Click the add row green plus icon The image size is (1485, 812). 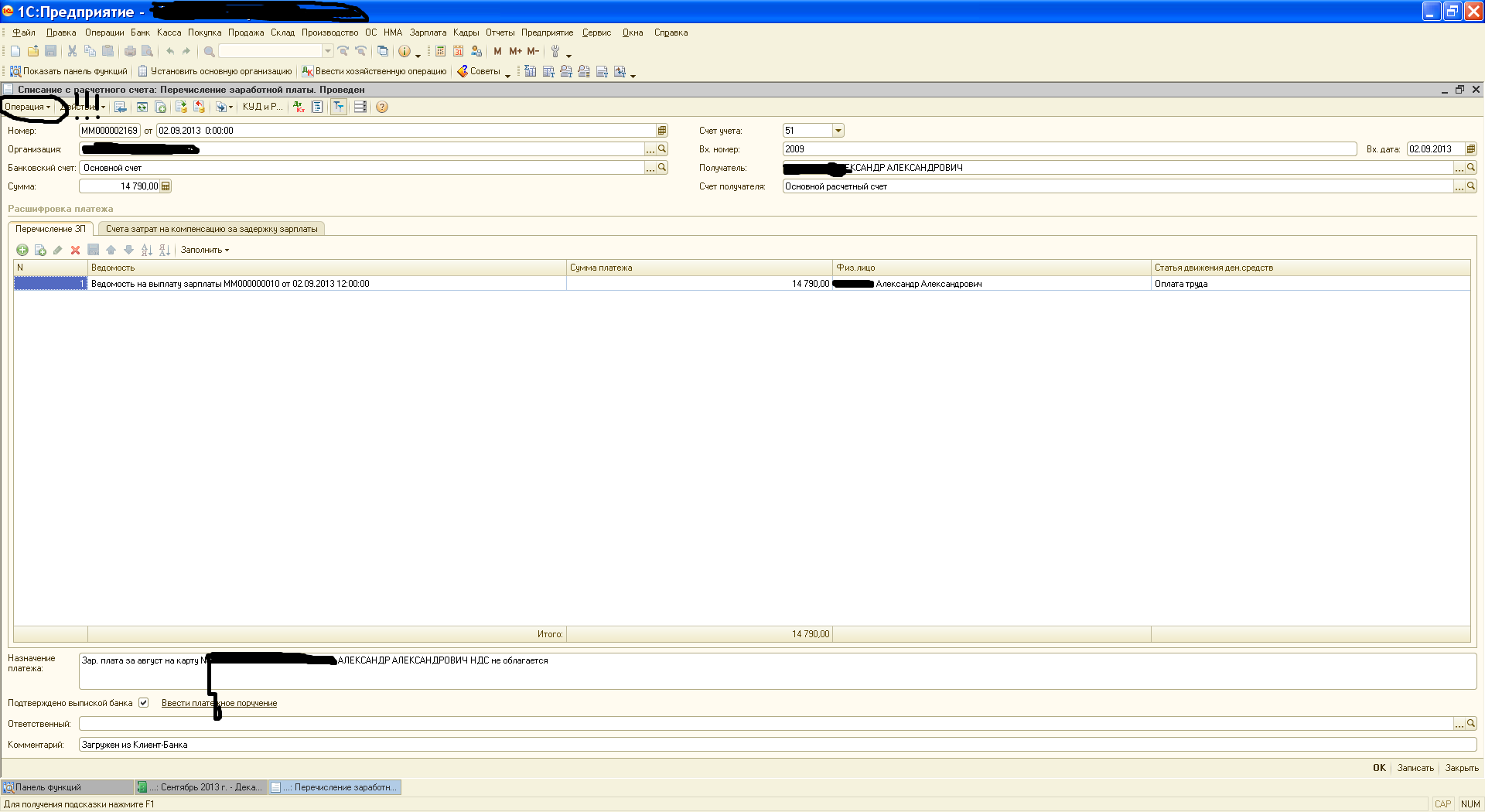(x=22, y=250)
